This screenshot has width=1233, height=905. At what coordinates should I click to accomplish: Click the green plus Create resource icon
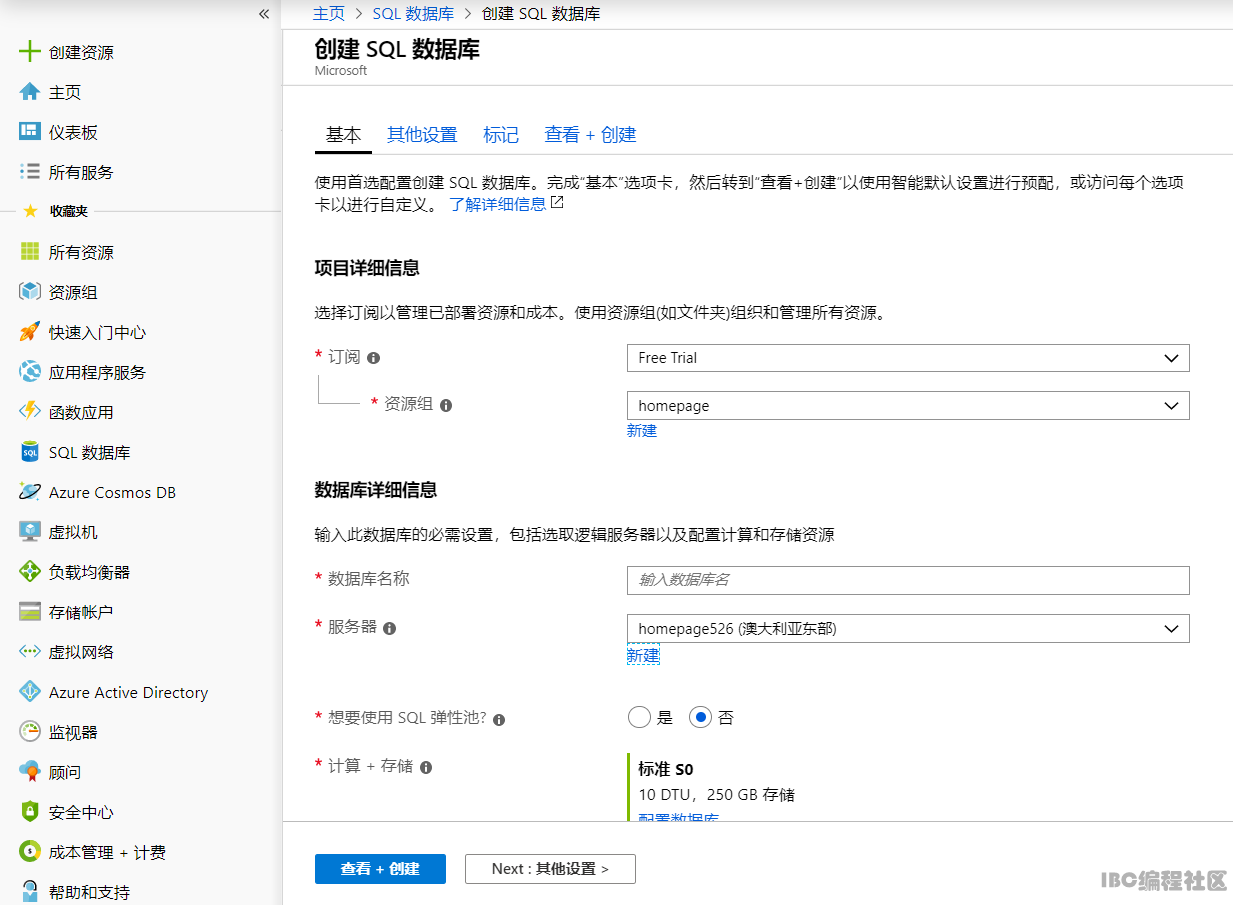pos(30,52)
